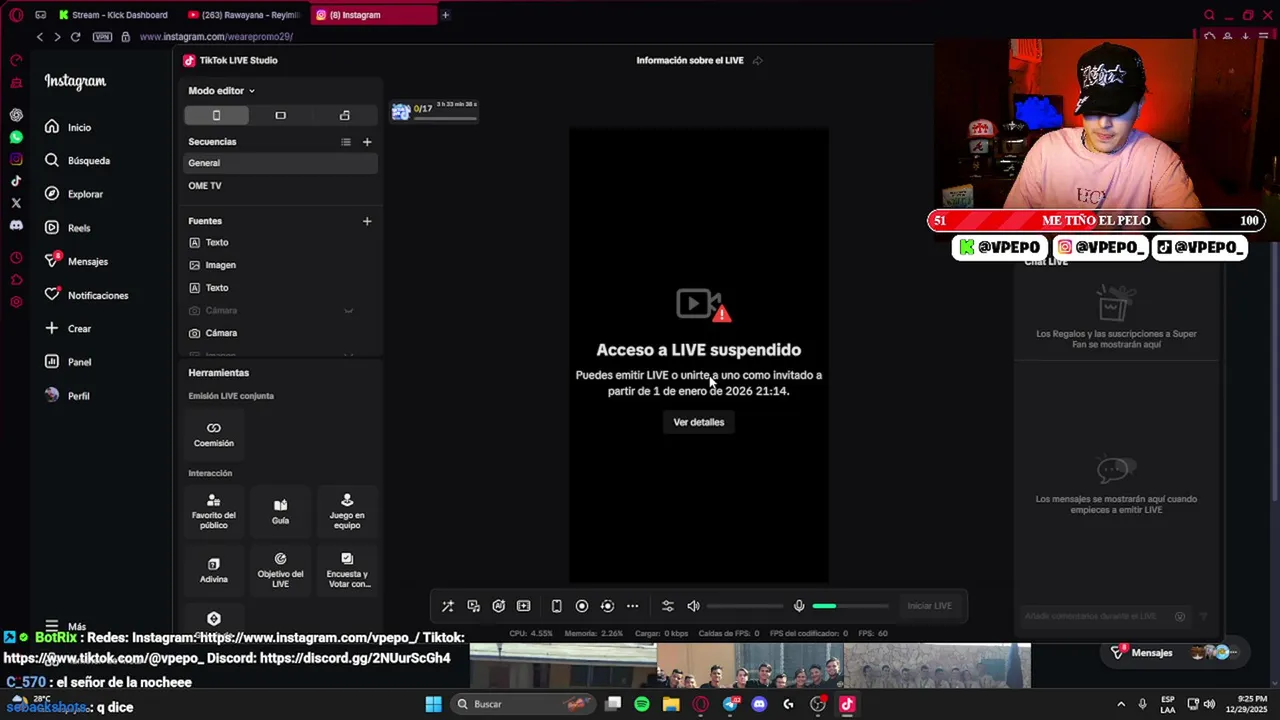Select the dual-orientation layout mode
The width and height of the screenshot is (1280, 720).
pos(344,116)
